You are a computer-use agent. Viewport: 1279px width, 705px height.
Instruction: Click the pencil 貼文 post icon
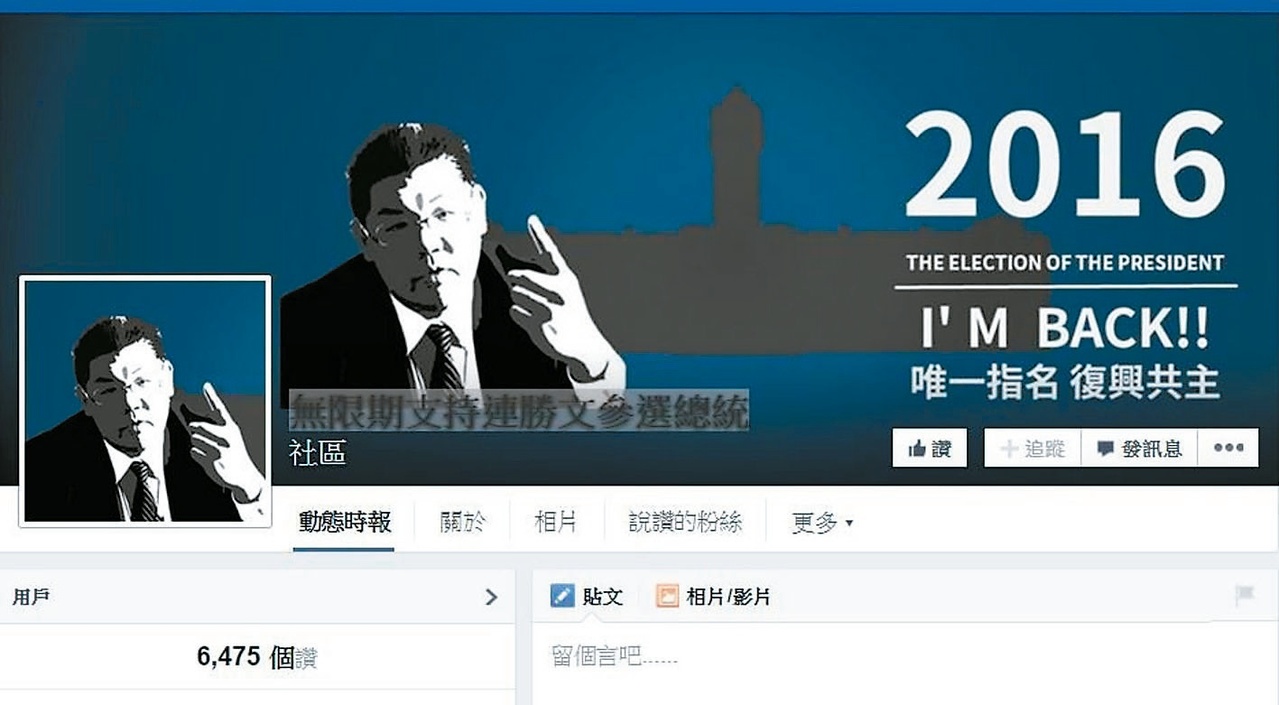pos(562,597)
